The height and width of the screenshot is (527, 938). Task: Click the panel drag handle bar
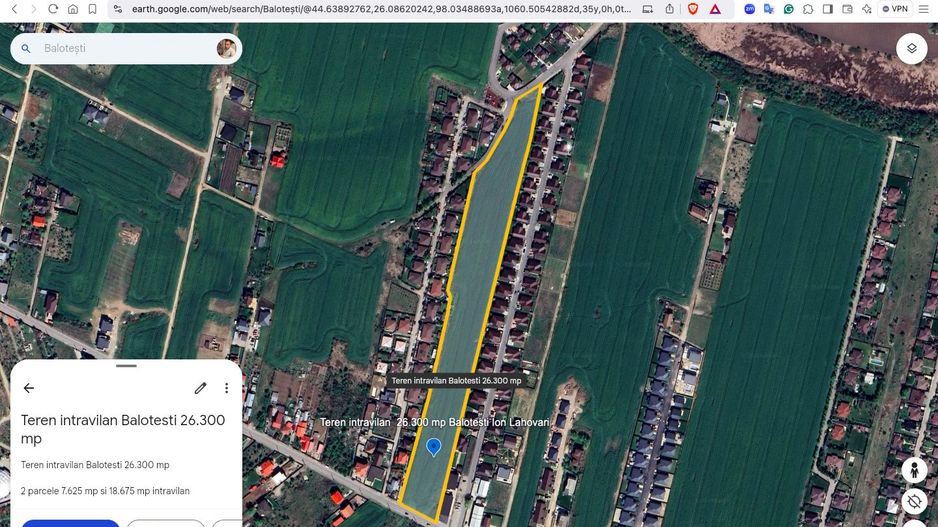click(x=126, y=365)
